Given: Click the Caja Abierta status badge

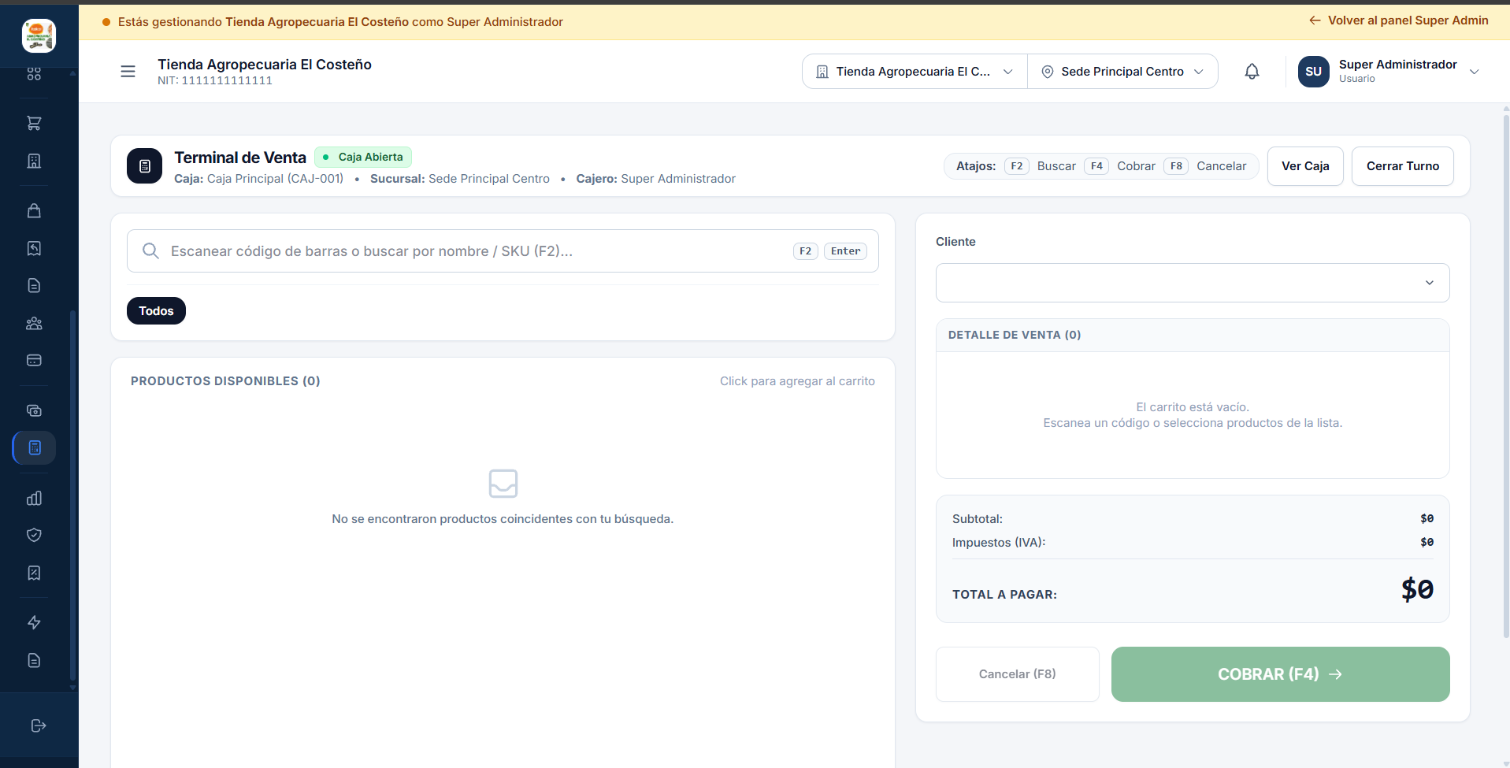Looking at the screenshot, I should [363, 157].
